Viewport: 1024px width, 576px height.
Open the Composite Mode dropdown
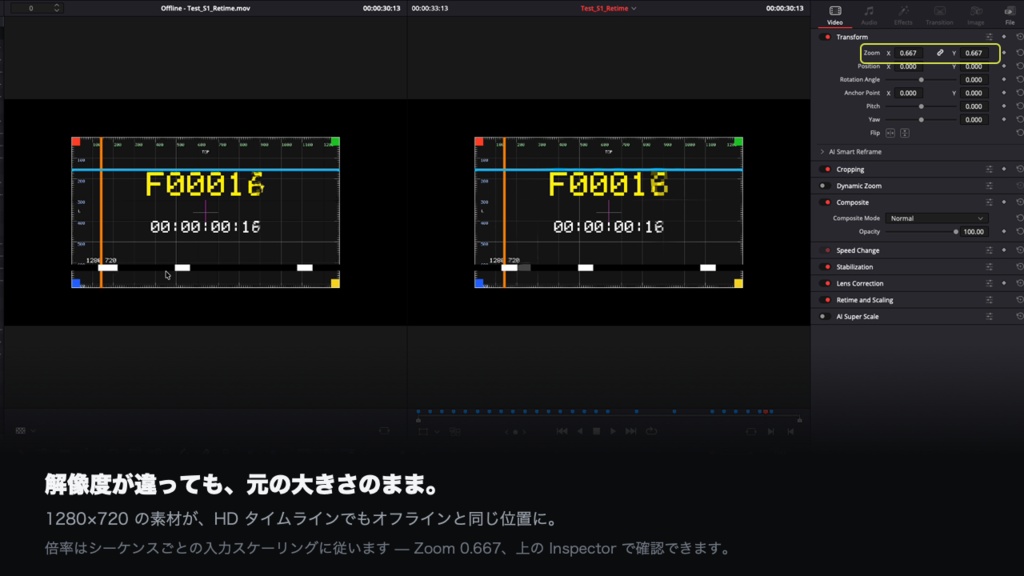tap(936, 218)
